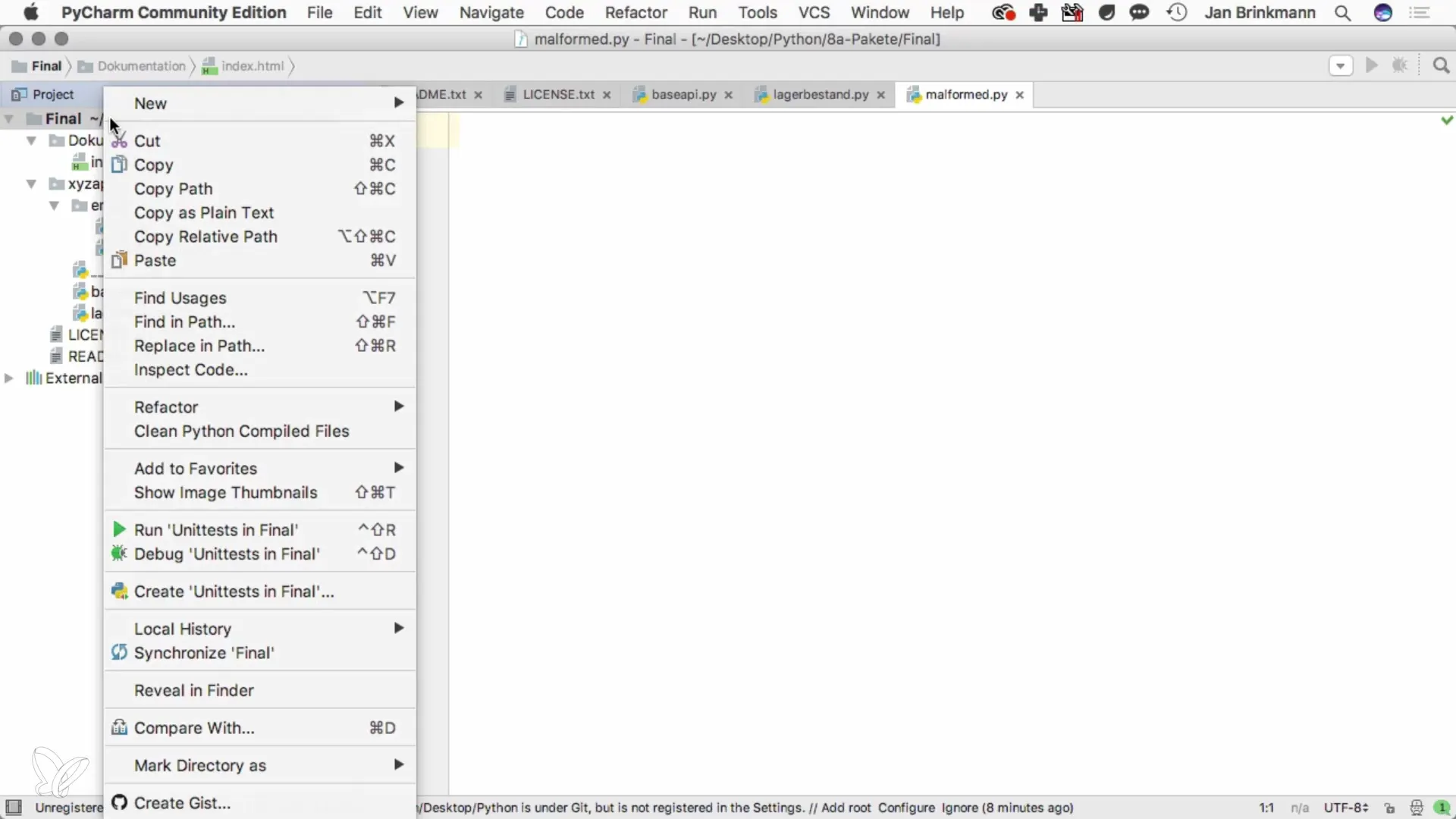
Task: Click the green Run Unittests arrow icon
Action: (119, 529)
